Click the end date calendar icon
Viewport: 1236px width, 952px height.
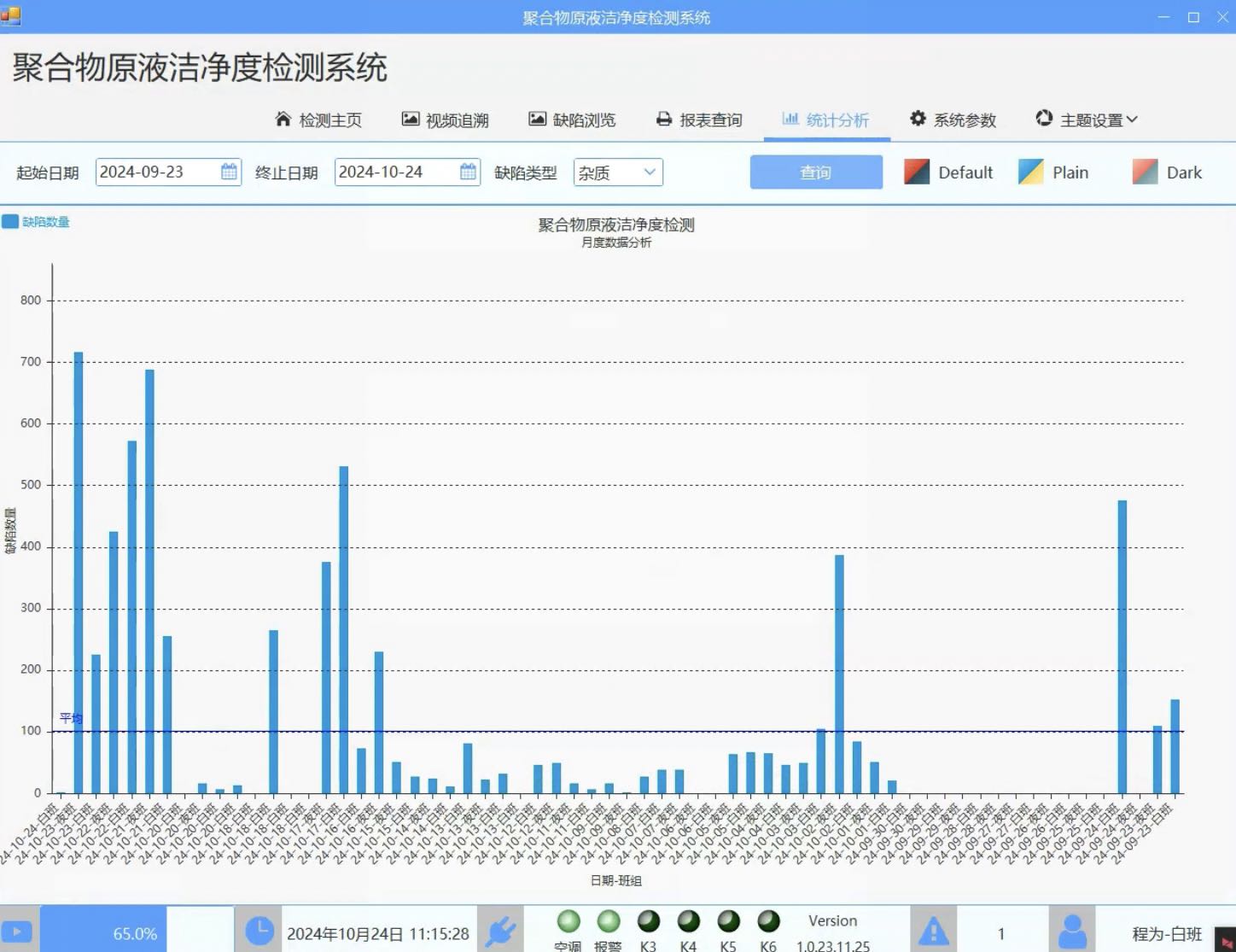[x=468, y=172]
